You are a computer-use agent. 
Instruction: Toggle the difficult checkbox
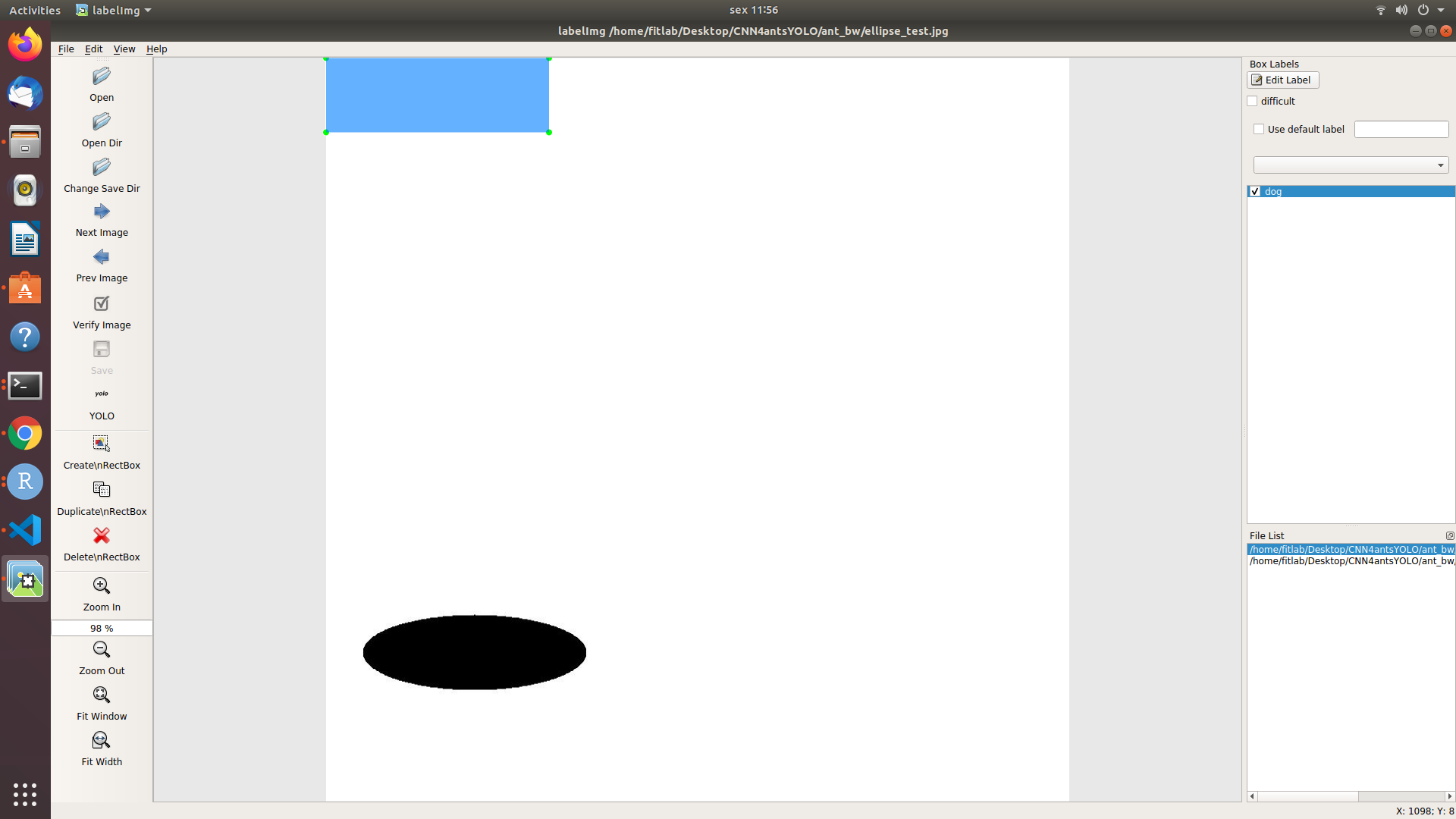(1252, 101)
